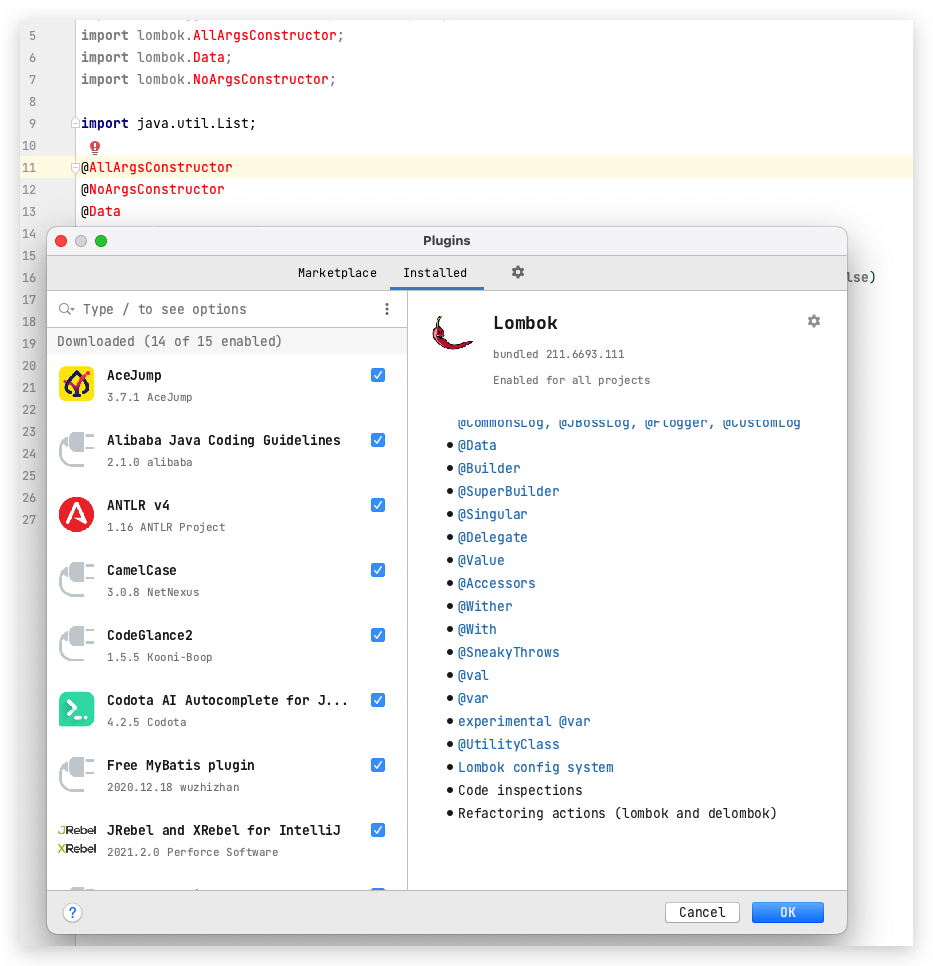
Task: Disable the CamelCase plugin checkbox
Action: 378,570
